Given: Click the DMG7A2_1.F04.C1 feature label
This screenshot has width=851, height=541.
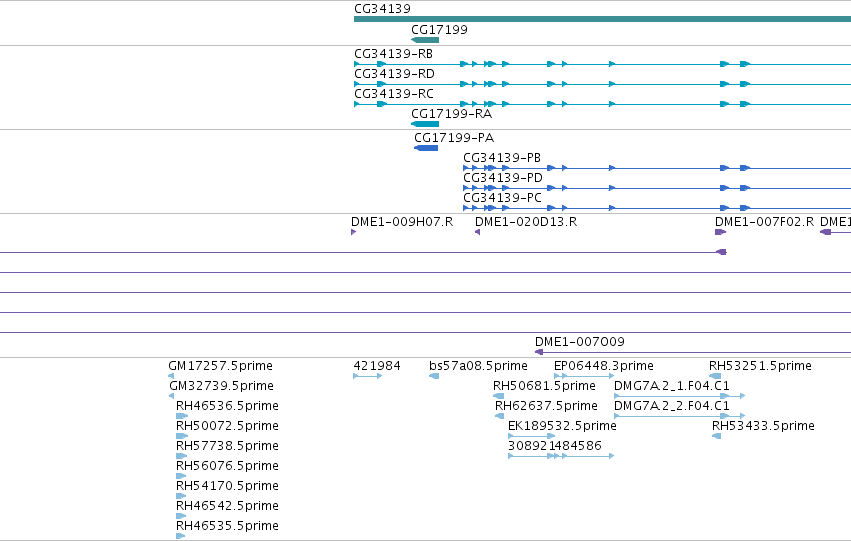Looking at the screenshot, I should click(672, 386).
